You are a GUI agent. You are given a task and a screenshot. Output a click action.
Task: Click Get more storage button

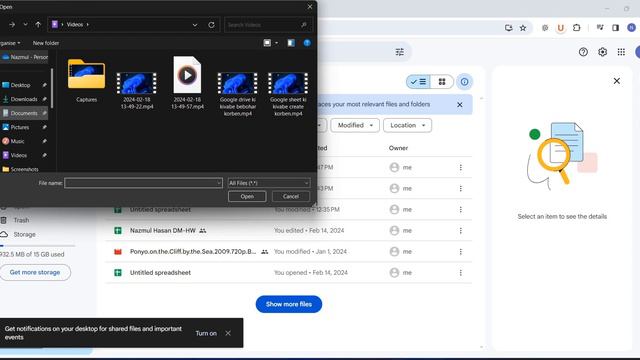(35, 272)
